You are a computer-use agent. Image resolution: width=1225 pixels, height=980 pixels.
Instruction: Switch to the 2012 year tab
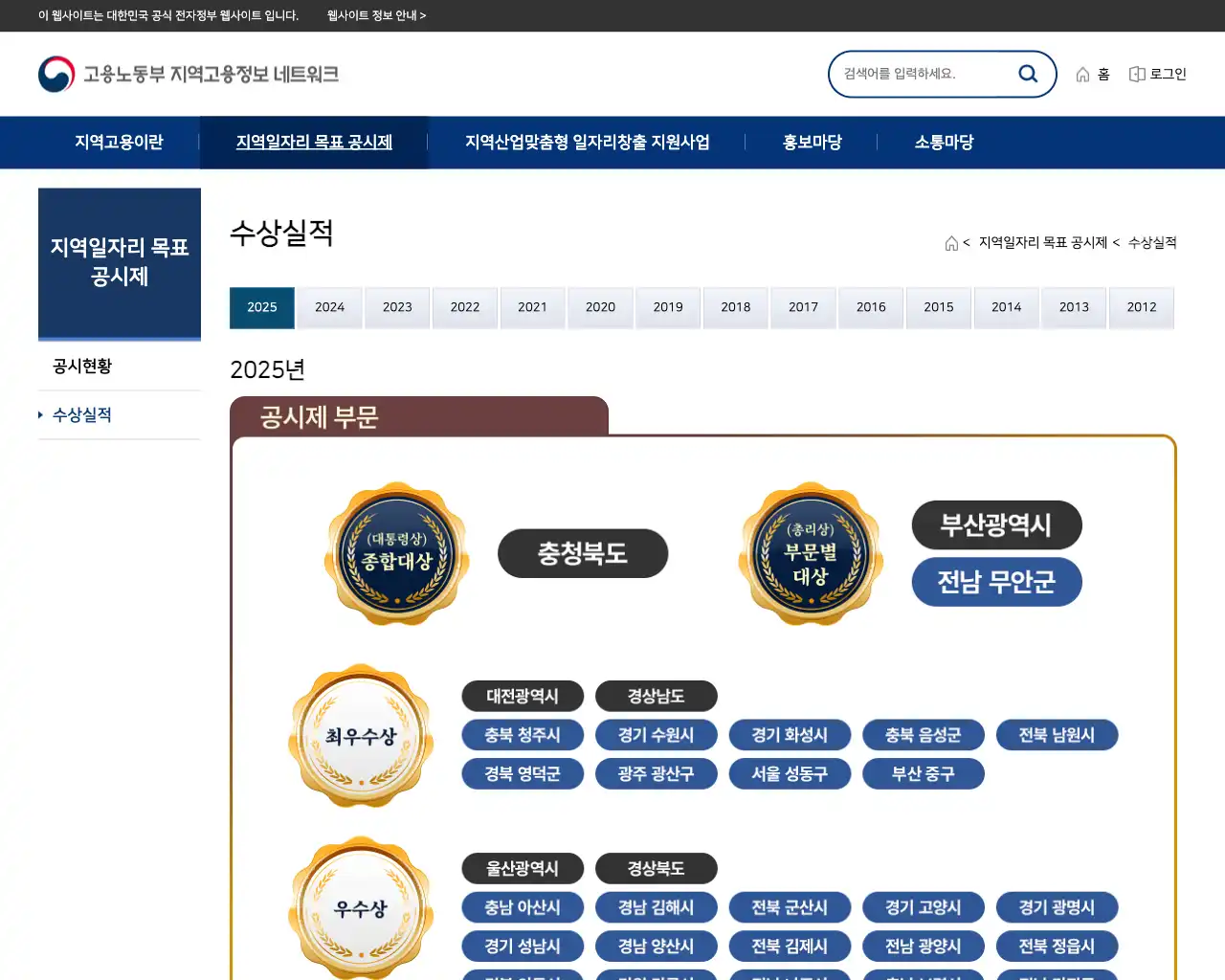point(1141,307)
